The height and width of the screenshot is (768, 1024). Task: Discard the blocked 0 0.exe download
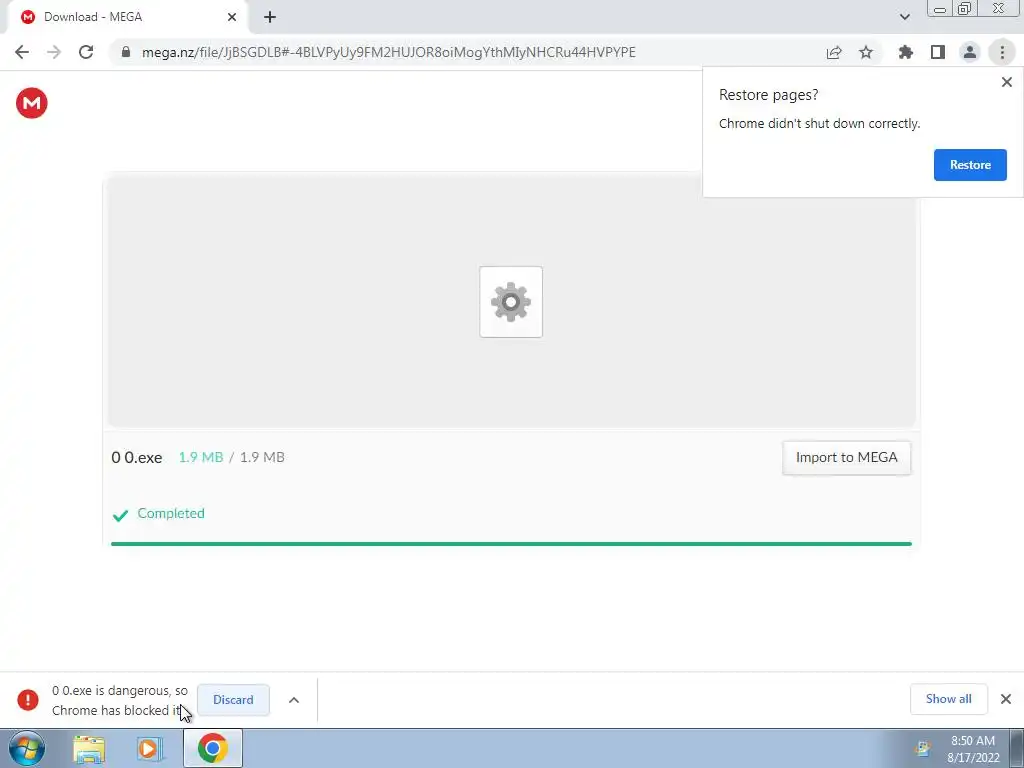coord(233,700)
